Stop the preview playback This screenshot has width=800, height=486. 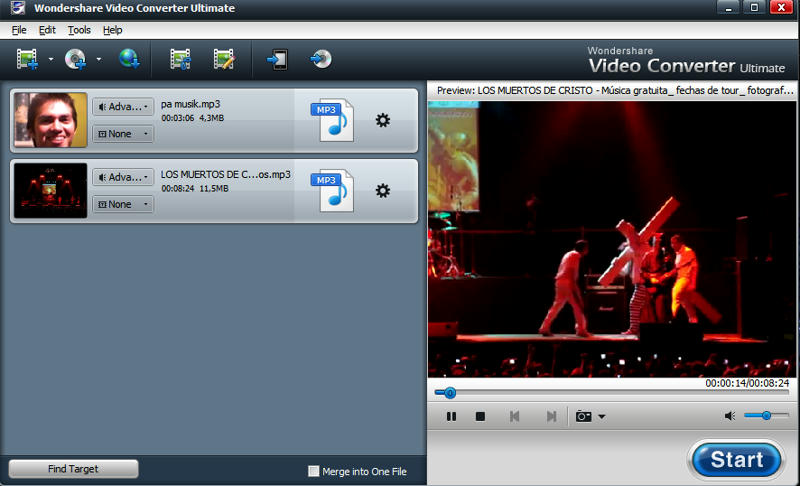(480, 417)
